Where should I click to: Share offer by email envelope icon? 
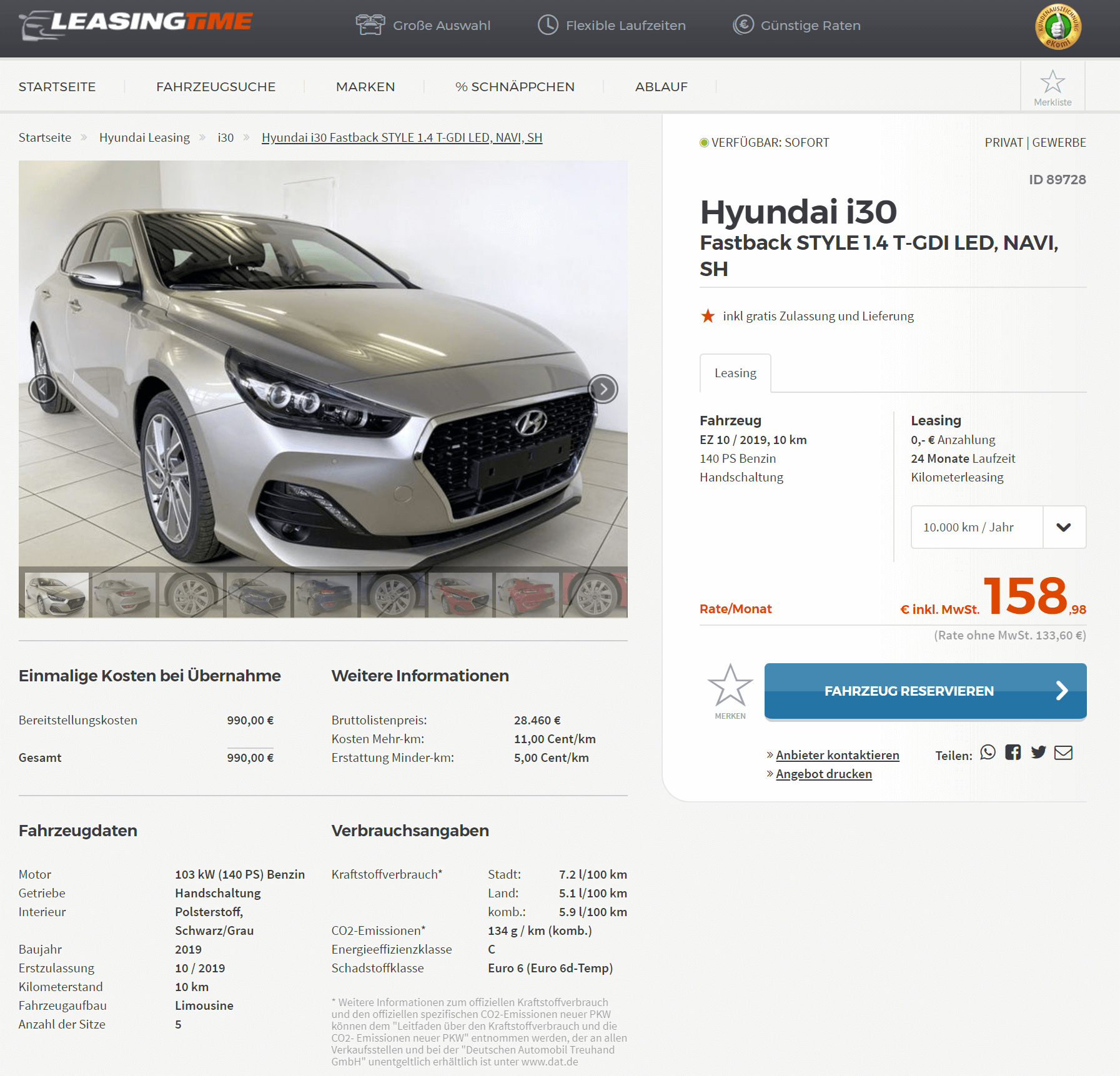pos(1063,753)
